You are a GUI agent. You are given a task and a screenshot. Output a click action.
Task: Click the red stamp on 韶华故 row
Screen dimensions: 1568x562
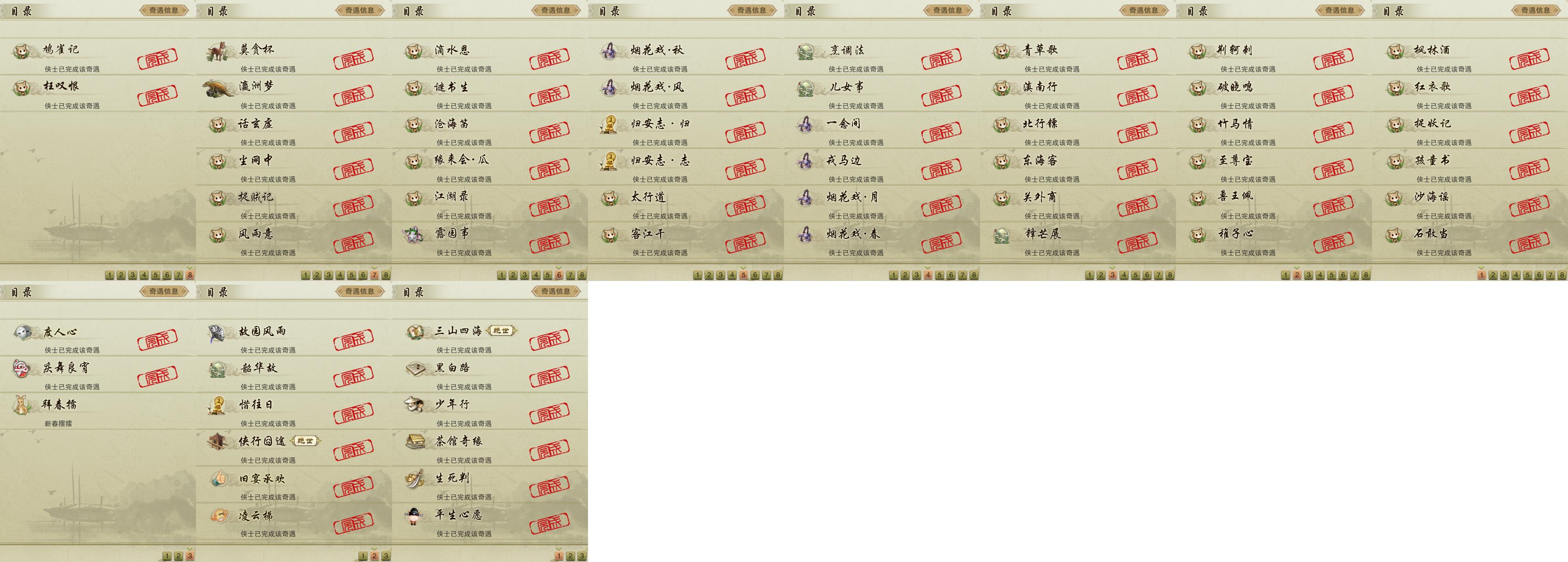tap(353, 377)
